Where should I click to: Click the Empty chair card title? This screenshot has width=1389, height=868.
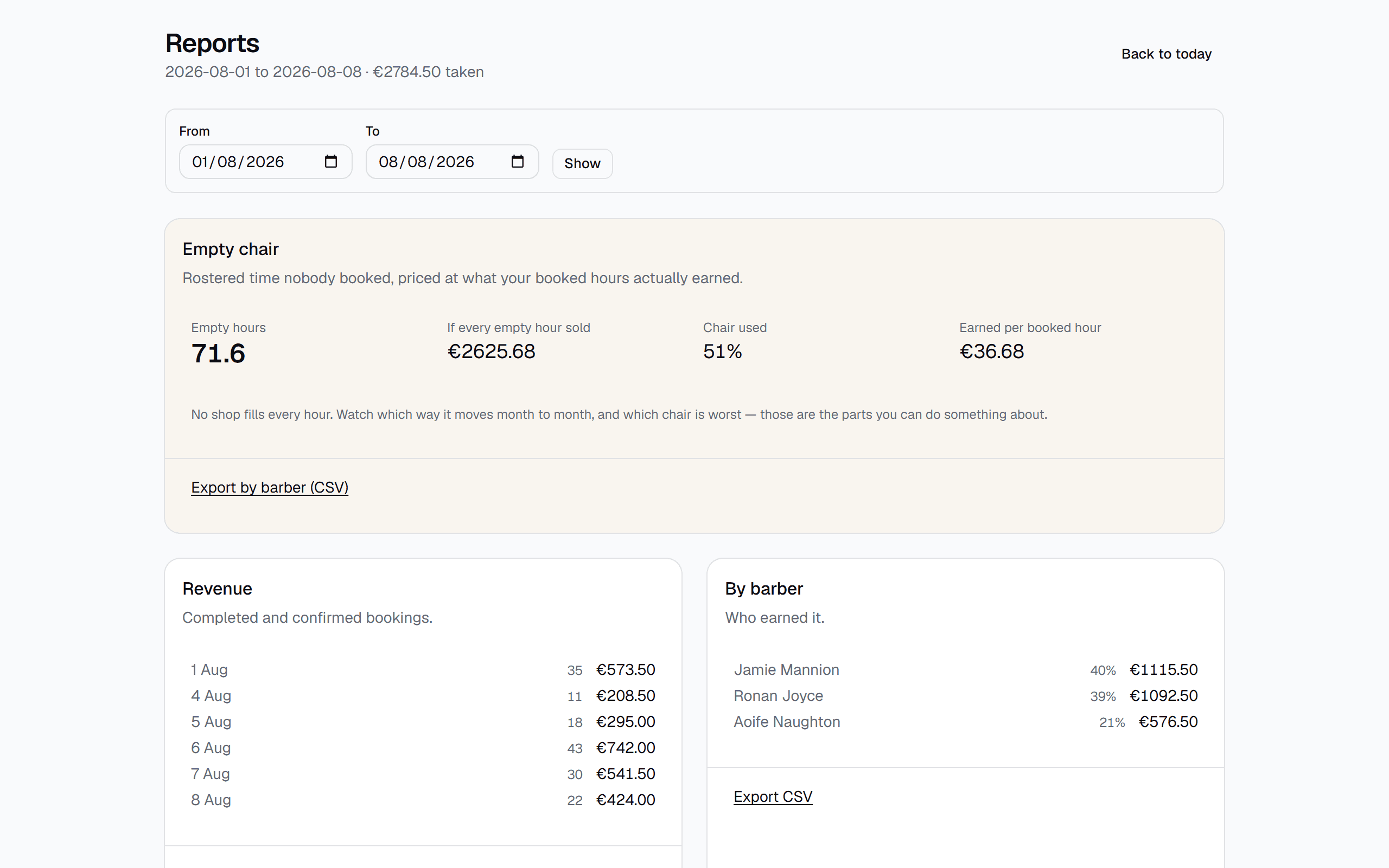230,249
